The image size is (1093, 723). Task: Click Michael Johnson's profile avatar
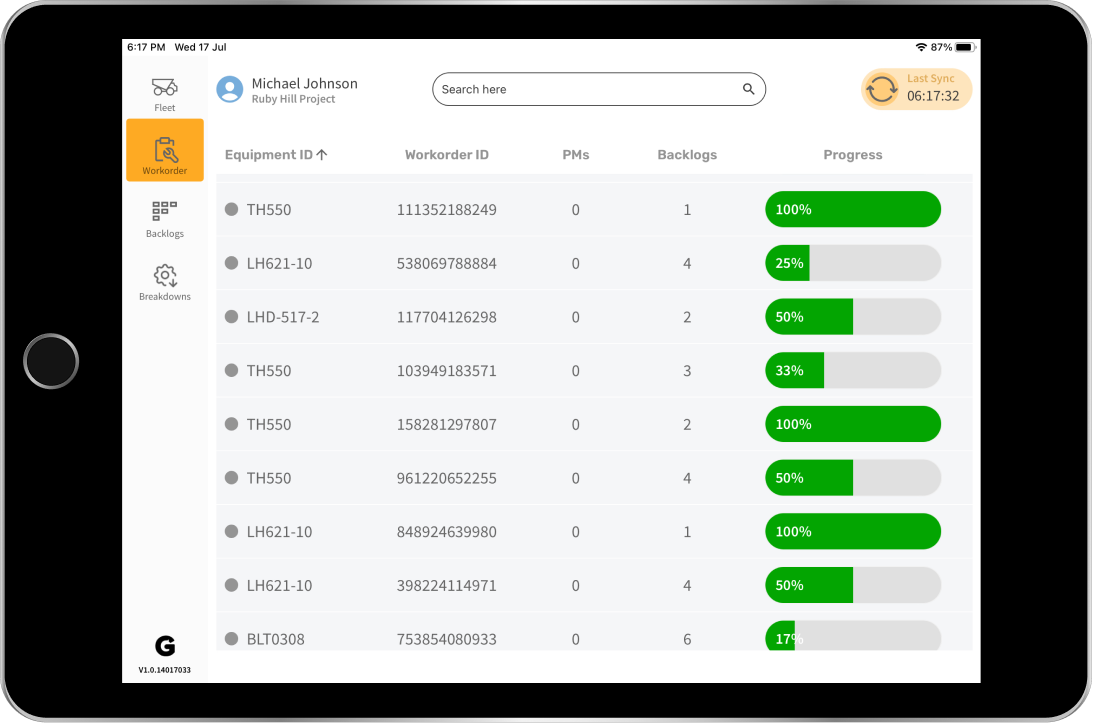click(230, 89)
